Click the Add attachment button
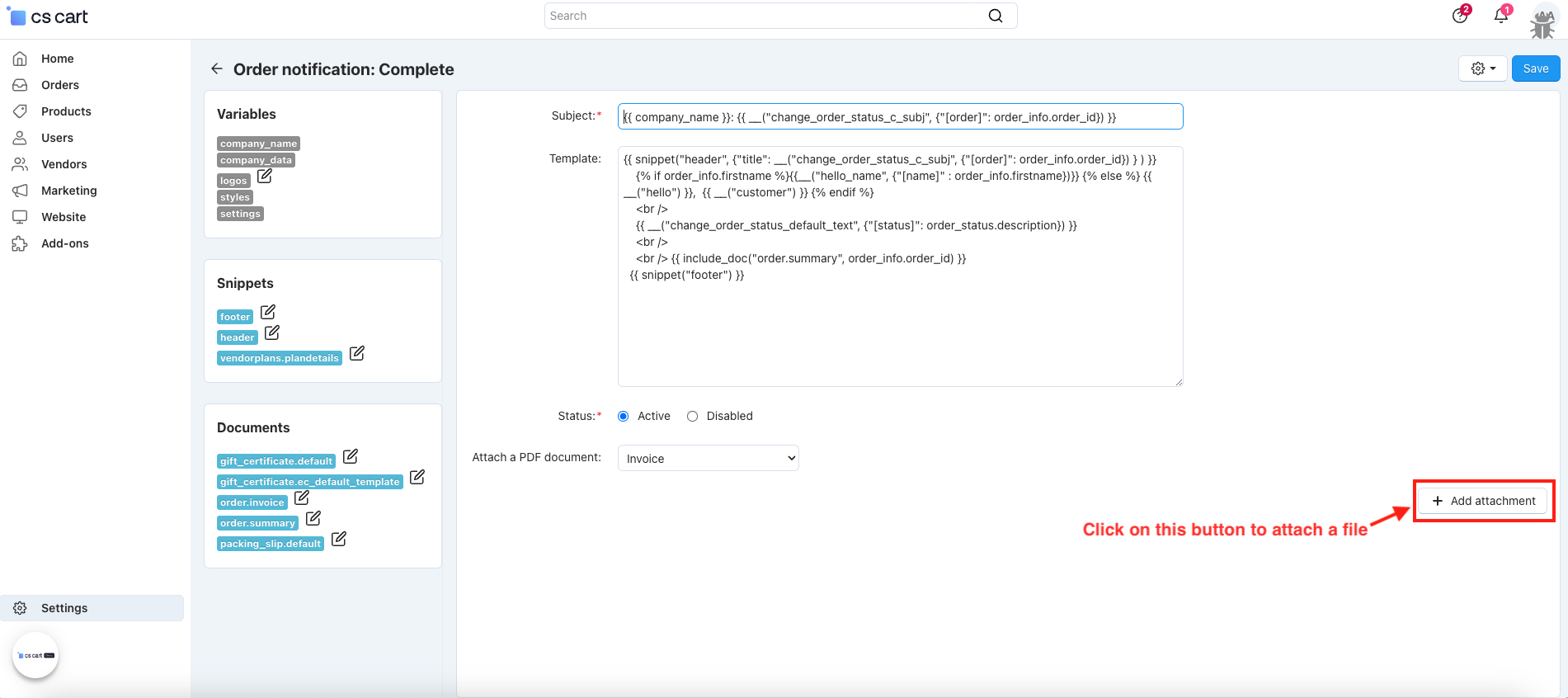This screenshot has height=698, width=1568. (x=1484, y=501)
